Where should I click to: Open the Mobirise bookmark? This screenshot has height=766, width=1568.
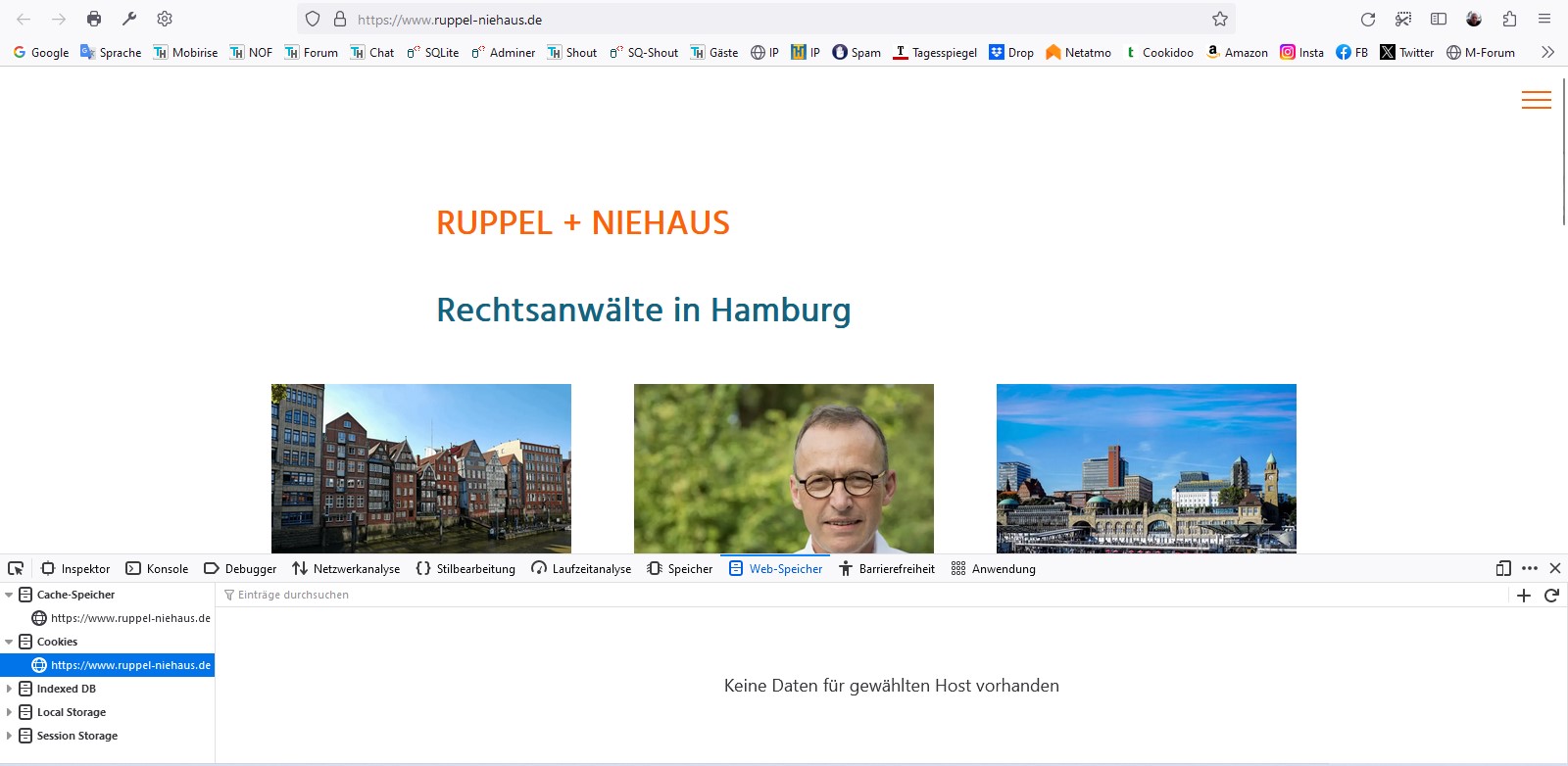185,53
